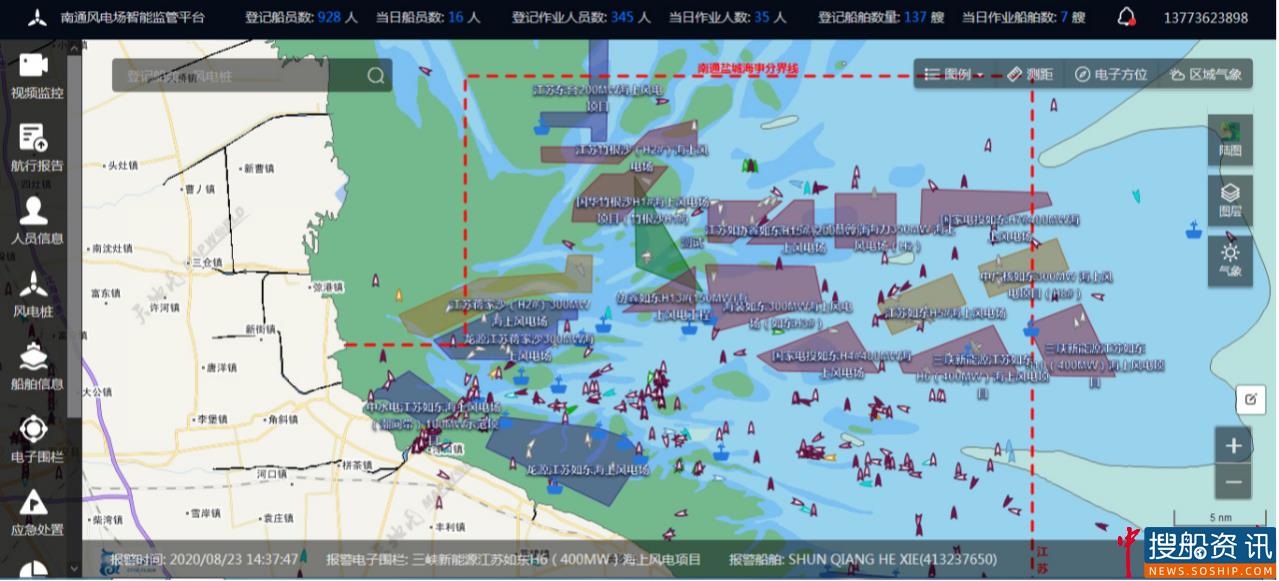This screenshot has width=1279, height=581.
Task: Select the 电子方位 electronic bearing tool
Action: point(1112,74)
